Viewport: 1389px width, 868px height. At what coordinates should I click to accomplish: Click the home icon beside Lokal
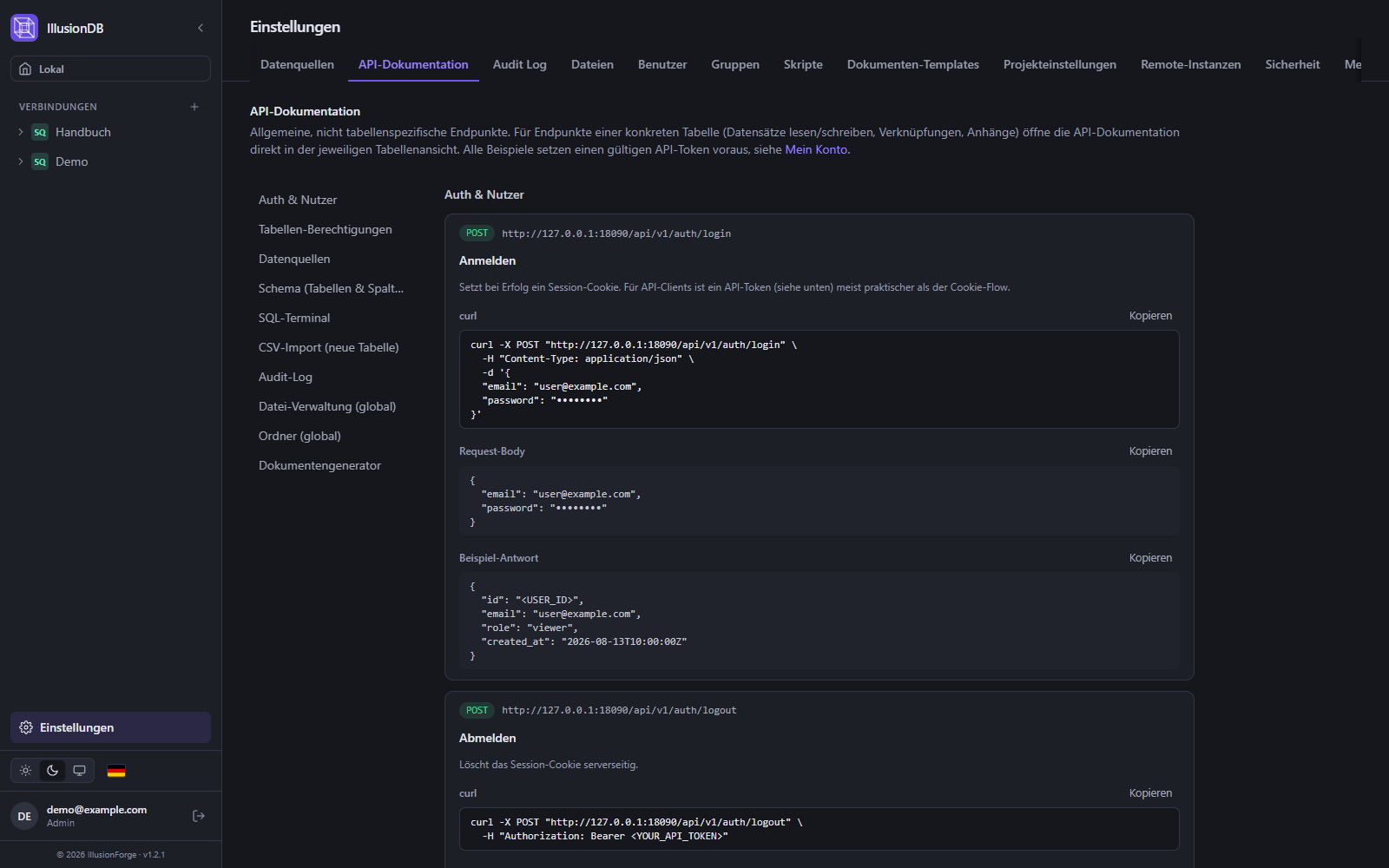(25, 69)
